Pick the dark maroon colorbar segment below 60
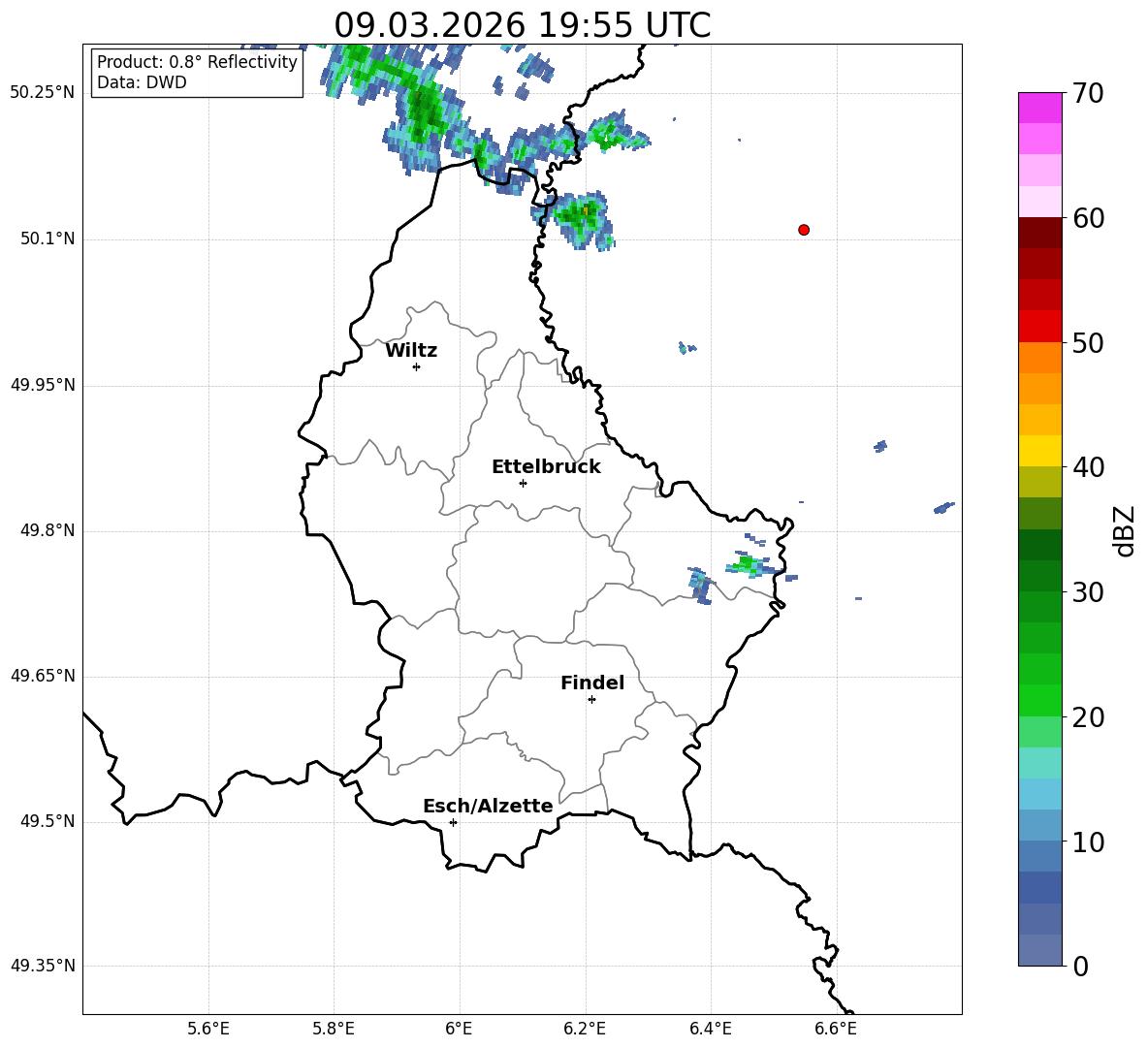Image resolution: width=1148 pixels, height=1048 pixels. pos(1040,233)
